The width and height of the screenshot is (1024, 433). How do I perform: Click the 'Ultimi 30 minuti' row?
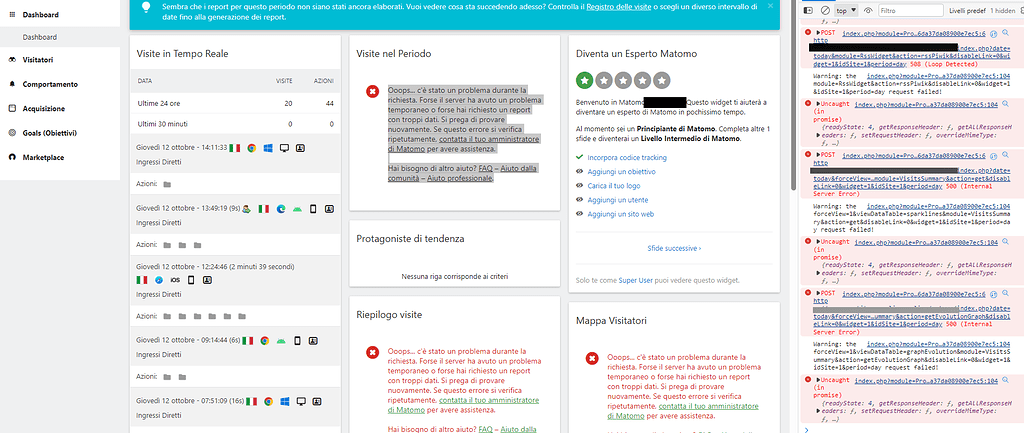235,124
